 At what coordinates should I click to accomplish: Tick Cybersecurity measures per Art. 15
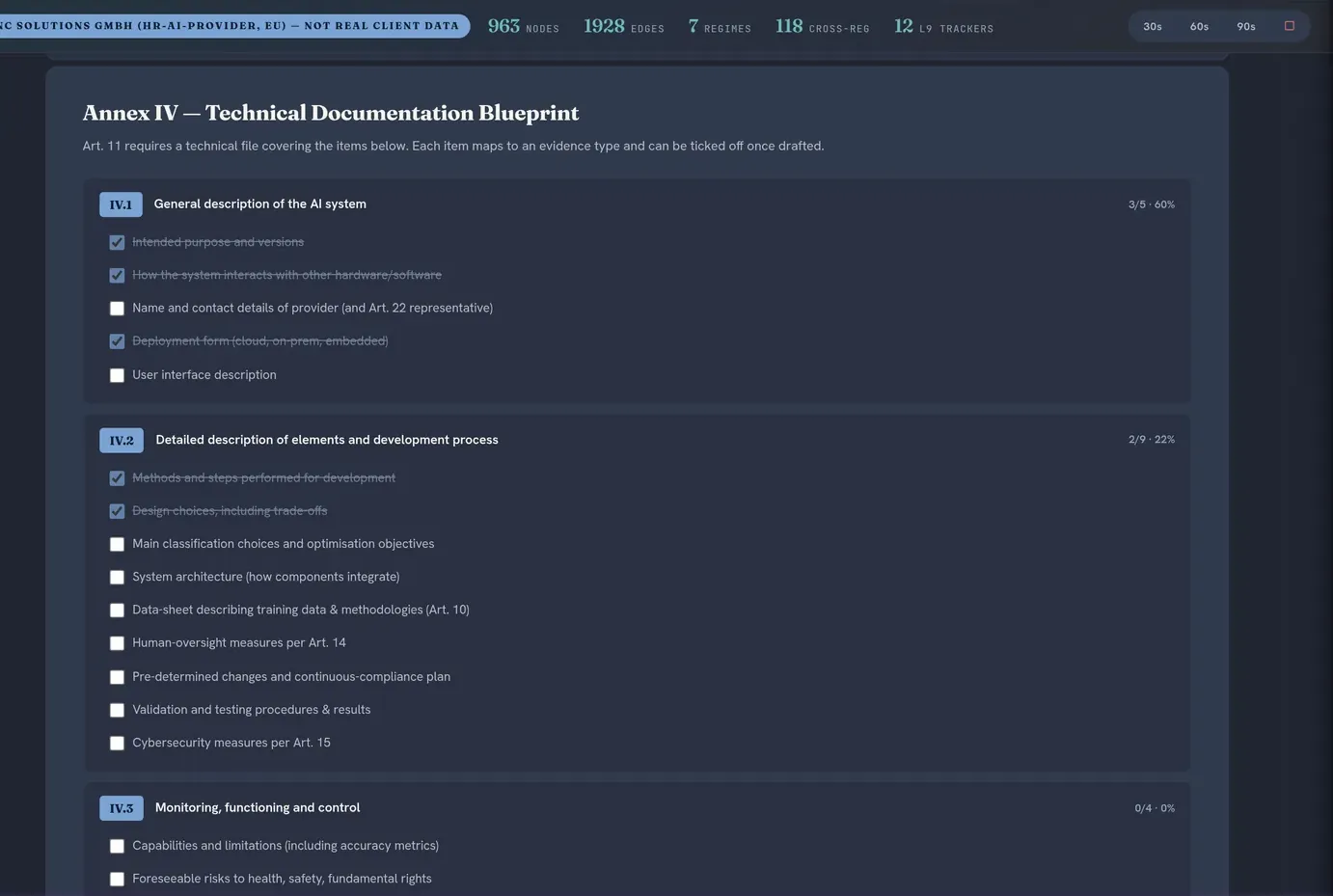point(117,743)
